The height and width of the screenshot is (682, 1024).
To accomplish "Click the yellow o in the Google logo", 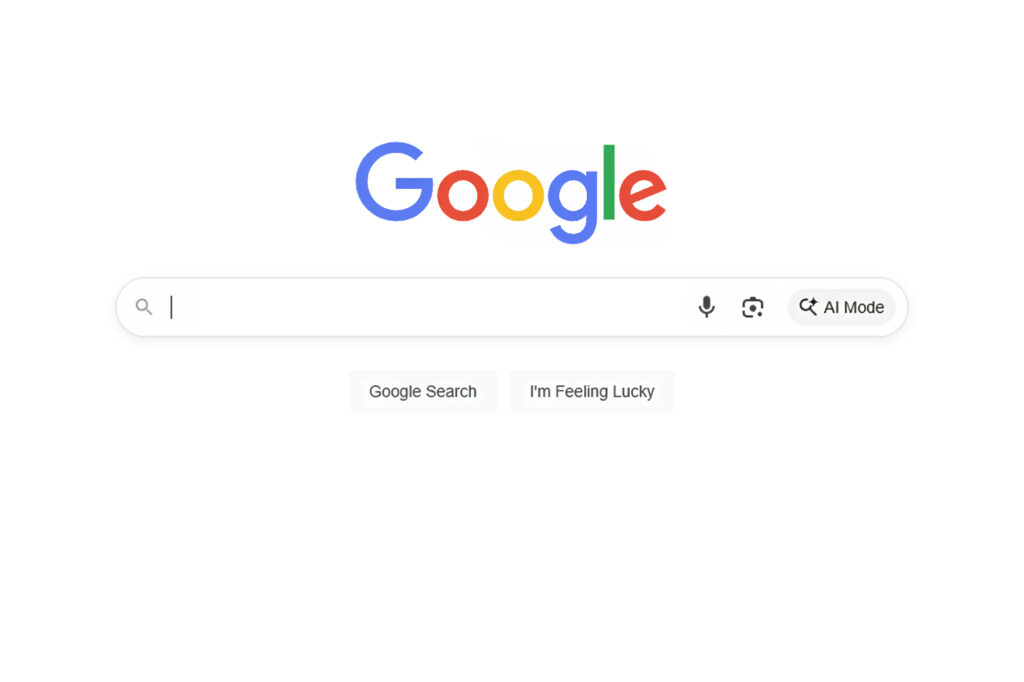I will click(518, 195).
